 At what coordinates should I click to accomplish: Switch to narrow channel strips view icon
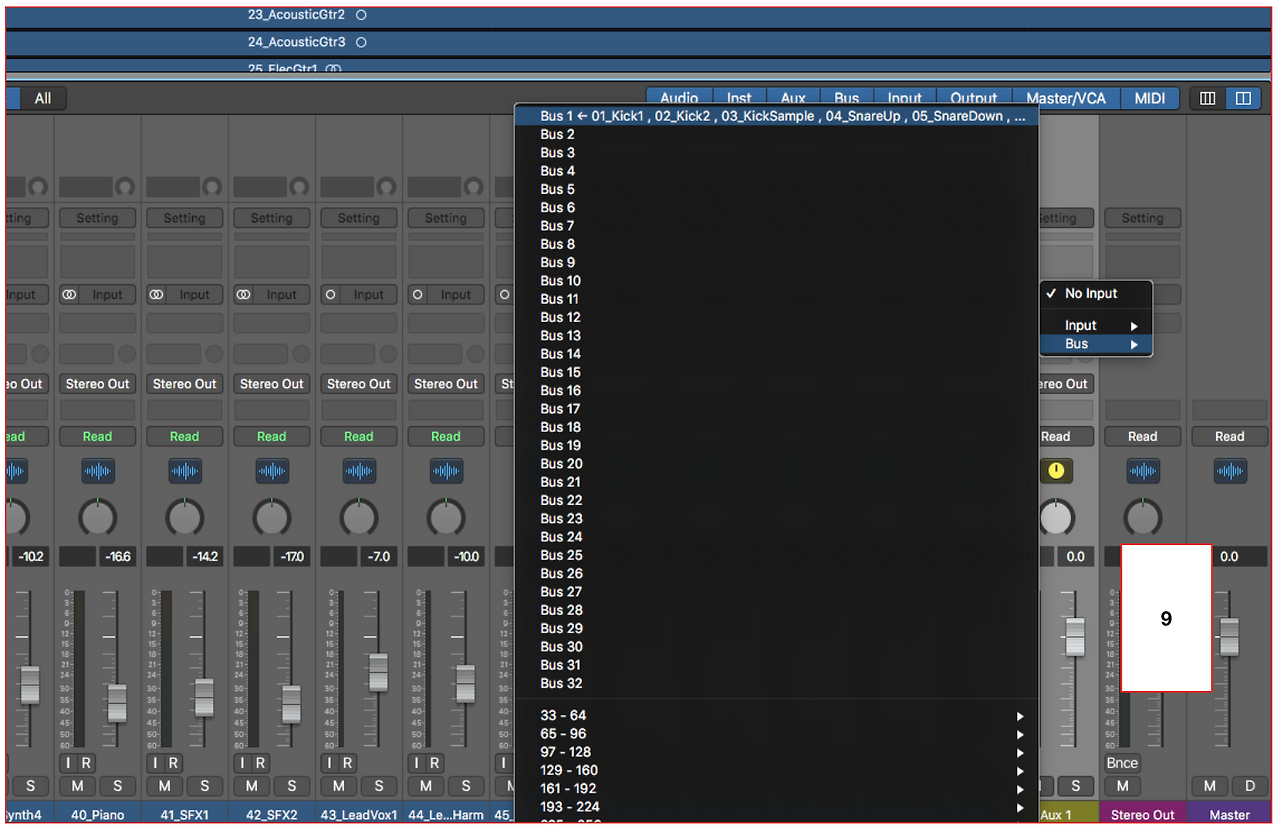coord(1208,98)
